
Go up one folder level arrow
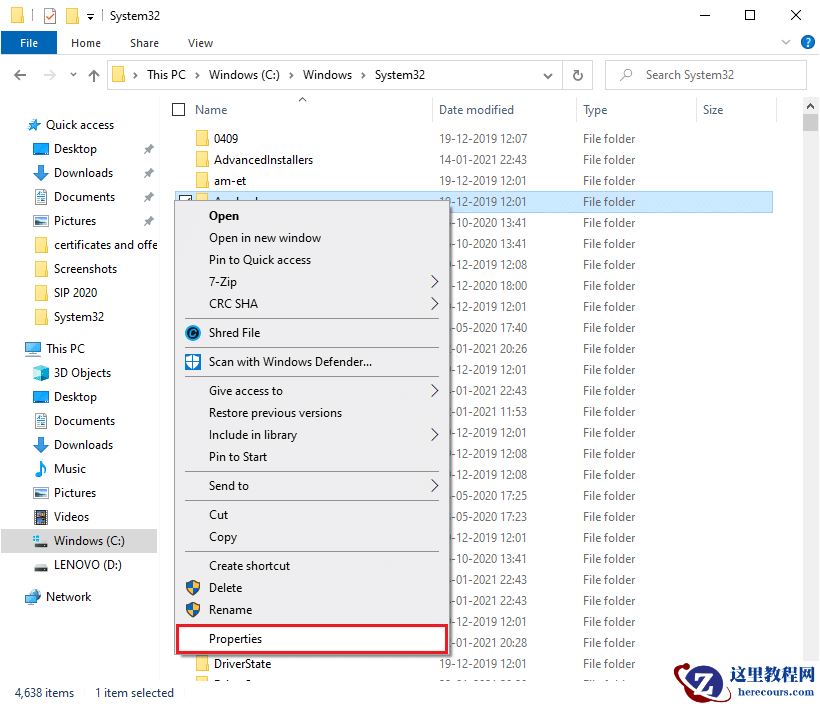[94, 75]
